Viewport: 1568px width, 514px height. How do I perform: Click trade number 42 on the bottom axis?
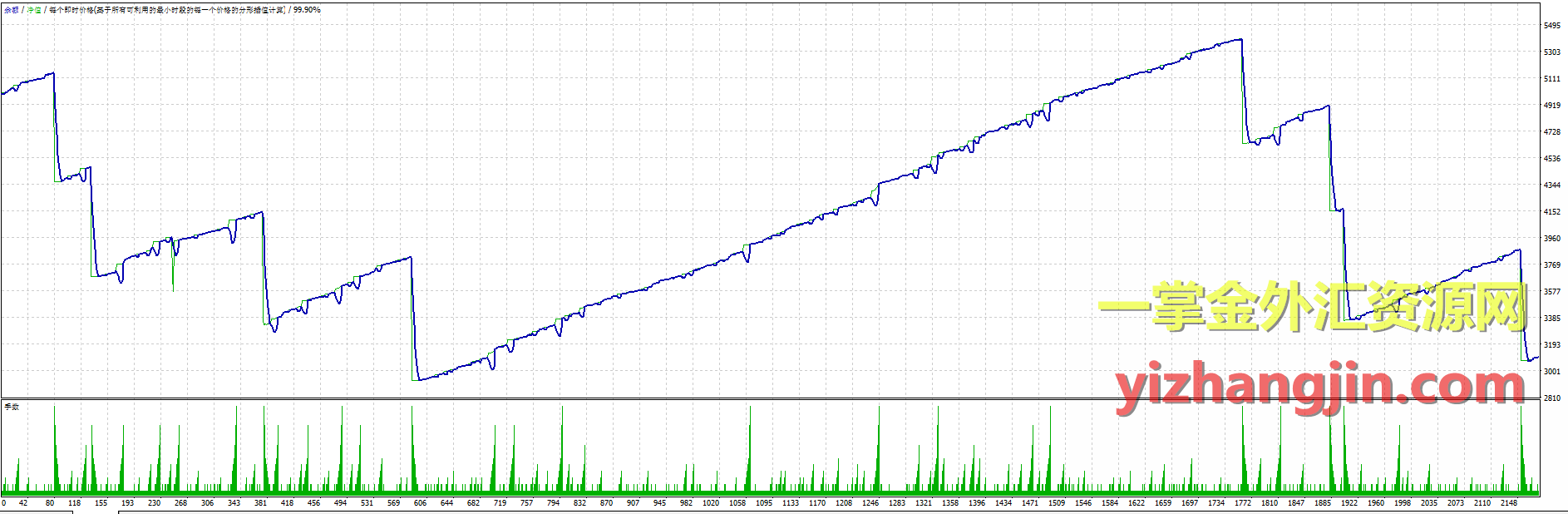click(x=22, y=503)
